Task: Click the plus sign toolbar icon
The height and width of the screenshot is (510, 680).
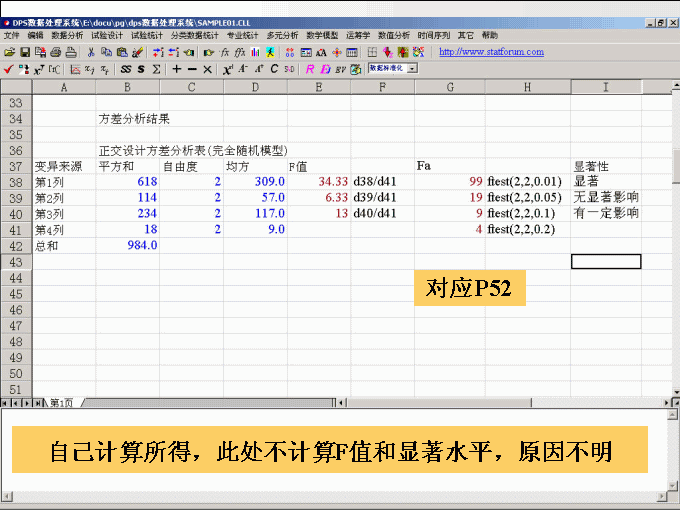Action: click(177, 70)
